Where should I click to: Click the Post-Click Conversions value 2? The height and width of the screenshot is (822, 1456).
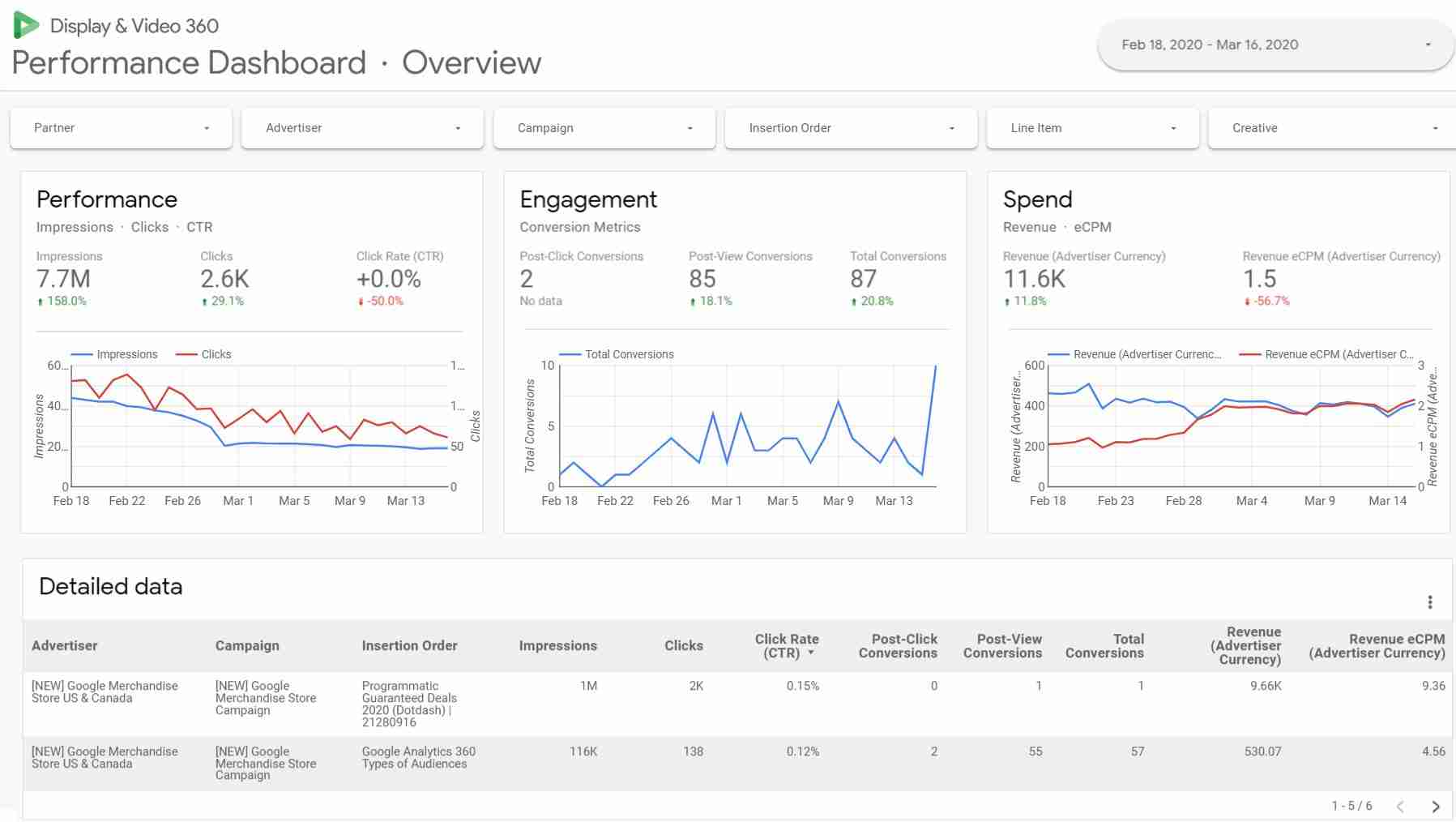(x=527, y=279)
